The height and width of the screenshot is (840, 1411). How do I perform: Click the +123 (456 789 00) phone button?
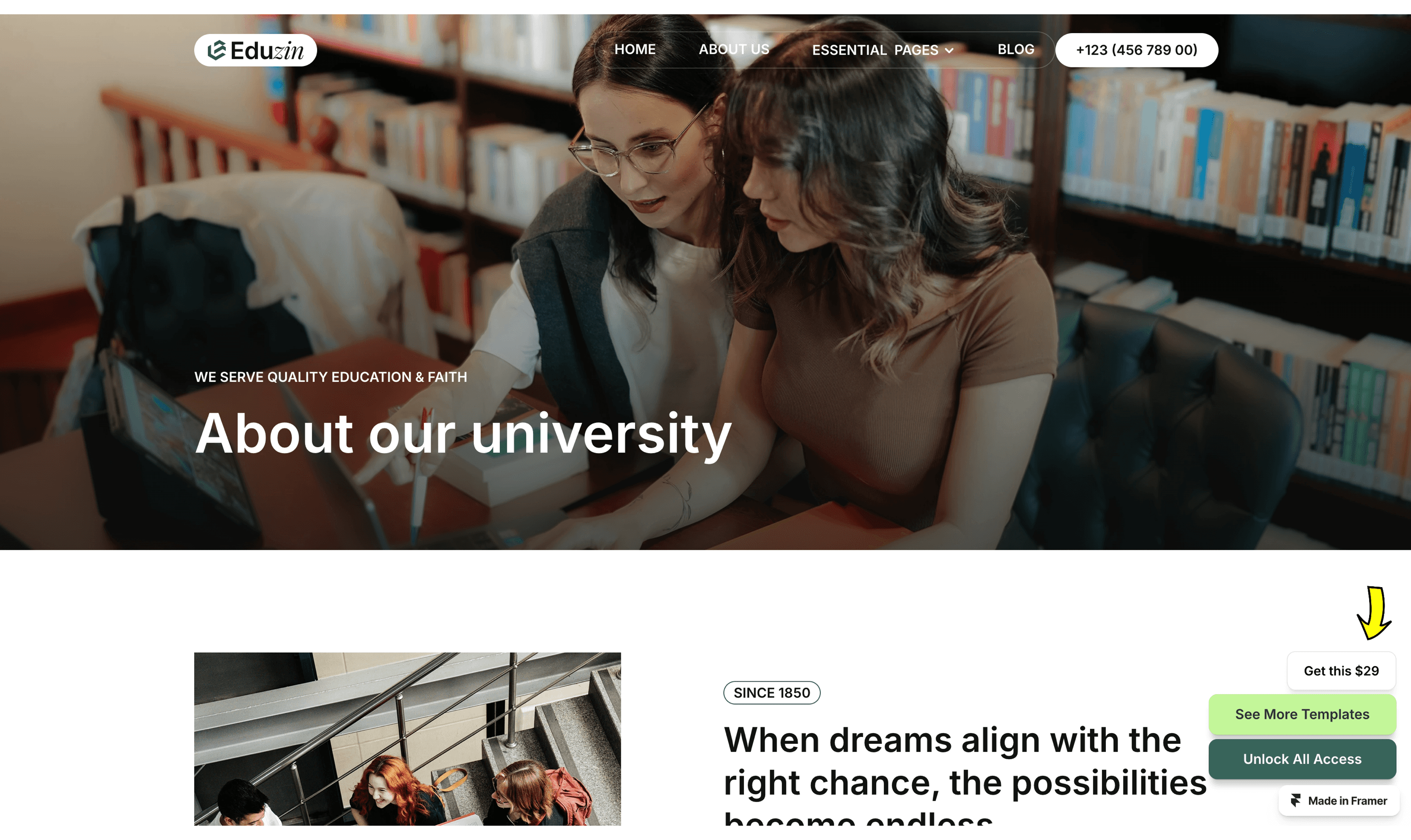pyautogui.click(x=1136, y=50)
